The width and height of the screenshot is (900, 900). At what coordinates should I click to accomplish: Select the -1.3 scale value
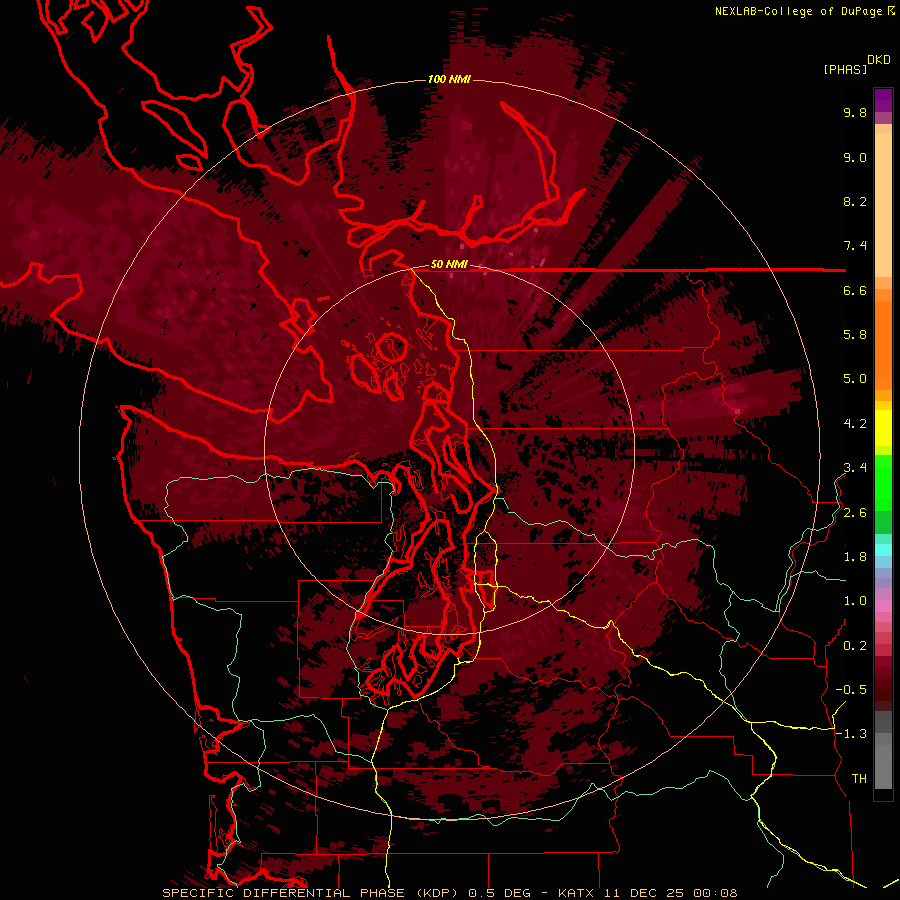click(851, 734)
